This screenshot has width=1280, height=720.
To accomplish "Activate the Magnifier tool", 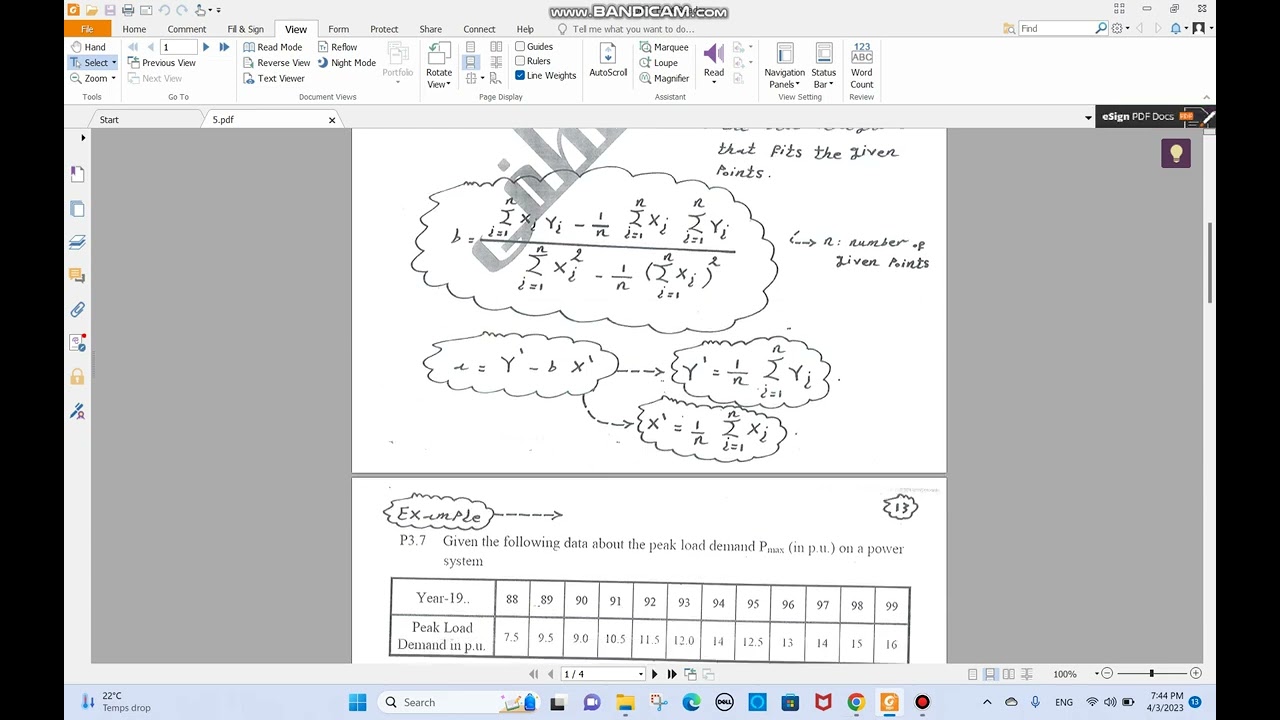I will (x=664, y=78).
